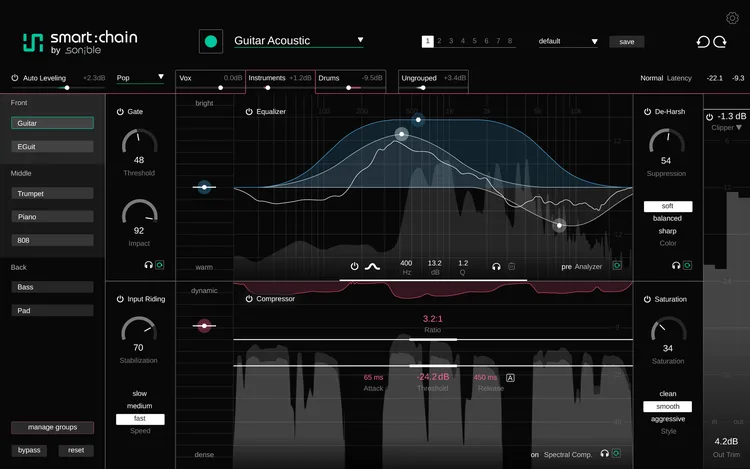Set Input Riding speed to medium

point(140,406)
